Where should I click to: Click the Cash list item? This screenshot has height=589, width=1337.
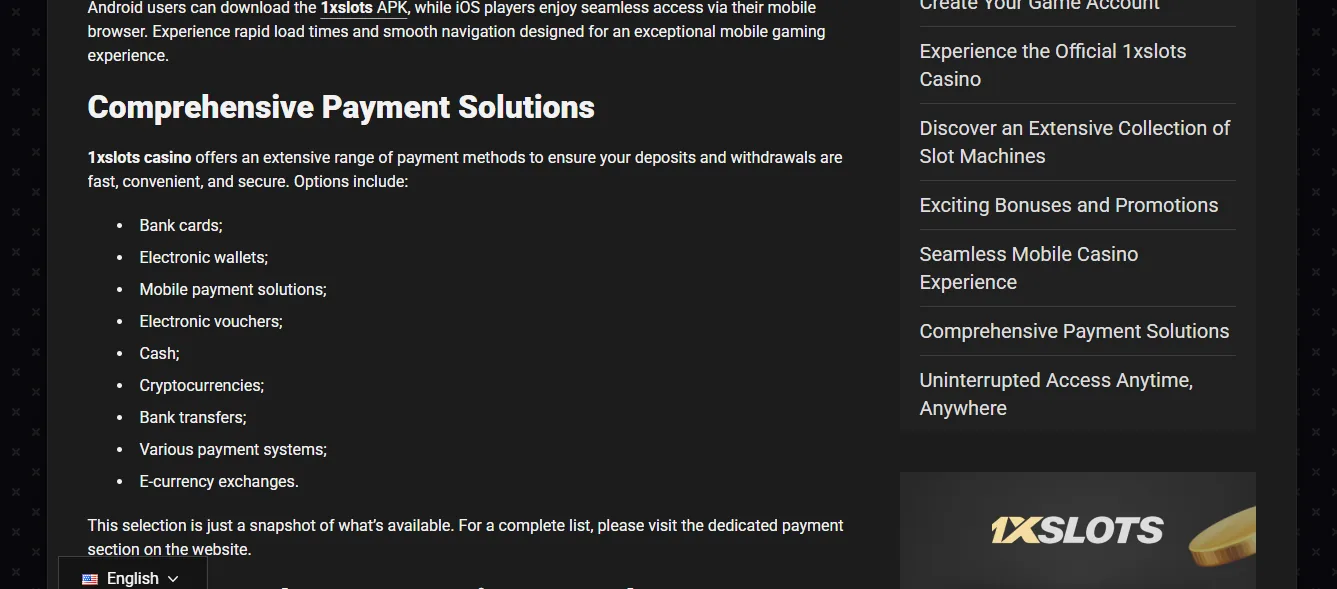(x=160, y=354)
